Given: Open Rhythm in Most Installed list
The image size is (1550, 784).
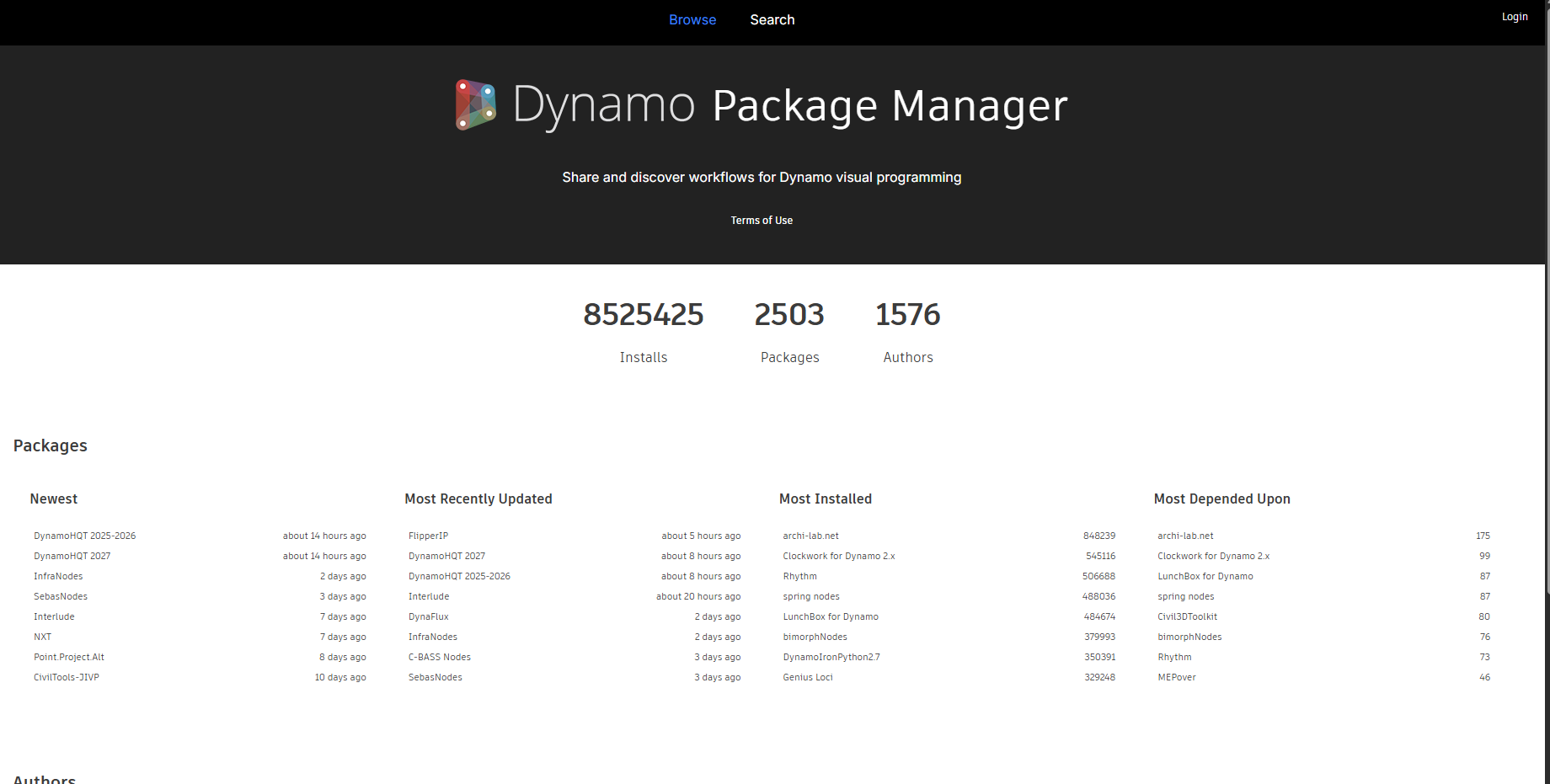Looking at the screenshot, I should [x=799, y=576].
